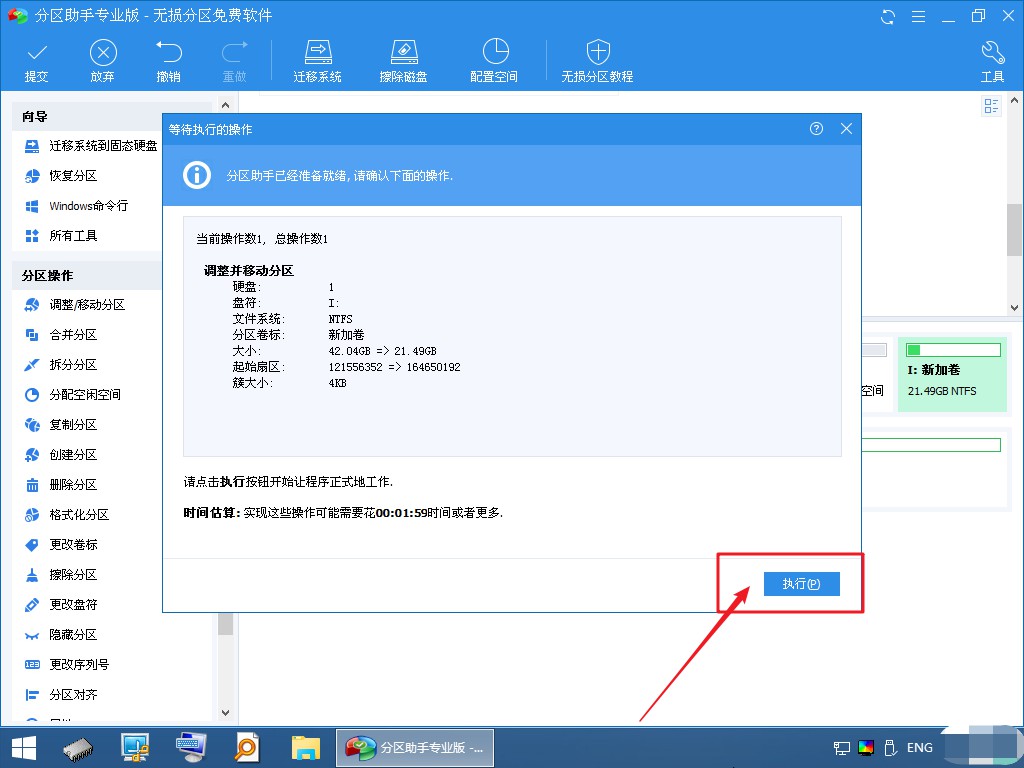The width and height of the screenshot is (1024, 768).
Task: Open the 无损分区教程 tutorial
Action: [x=598, y=61]
